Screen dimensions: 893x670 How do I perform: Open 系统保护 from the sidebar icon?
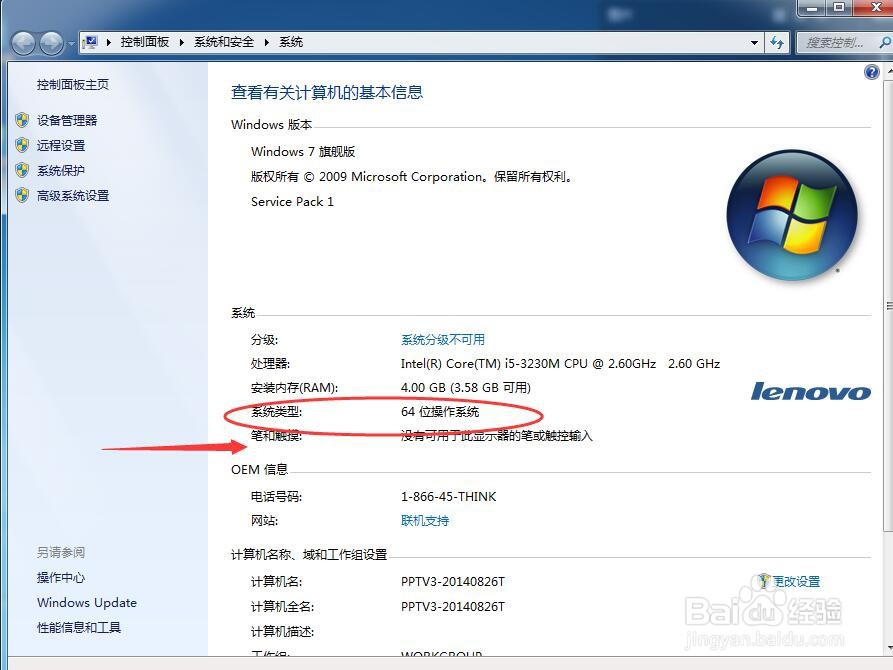[24, 168]
